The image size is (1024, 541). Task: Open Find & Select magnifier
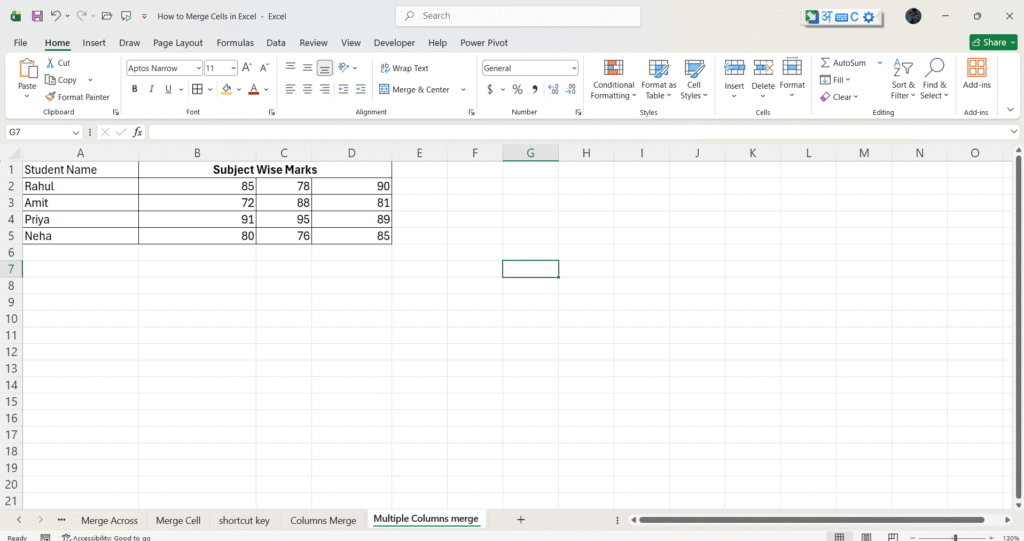click(934, 79)
